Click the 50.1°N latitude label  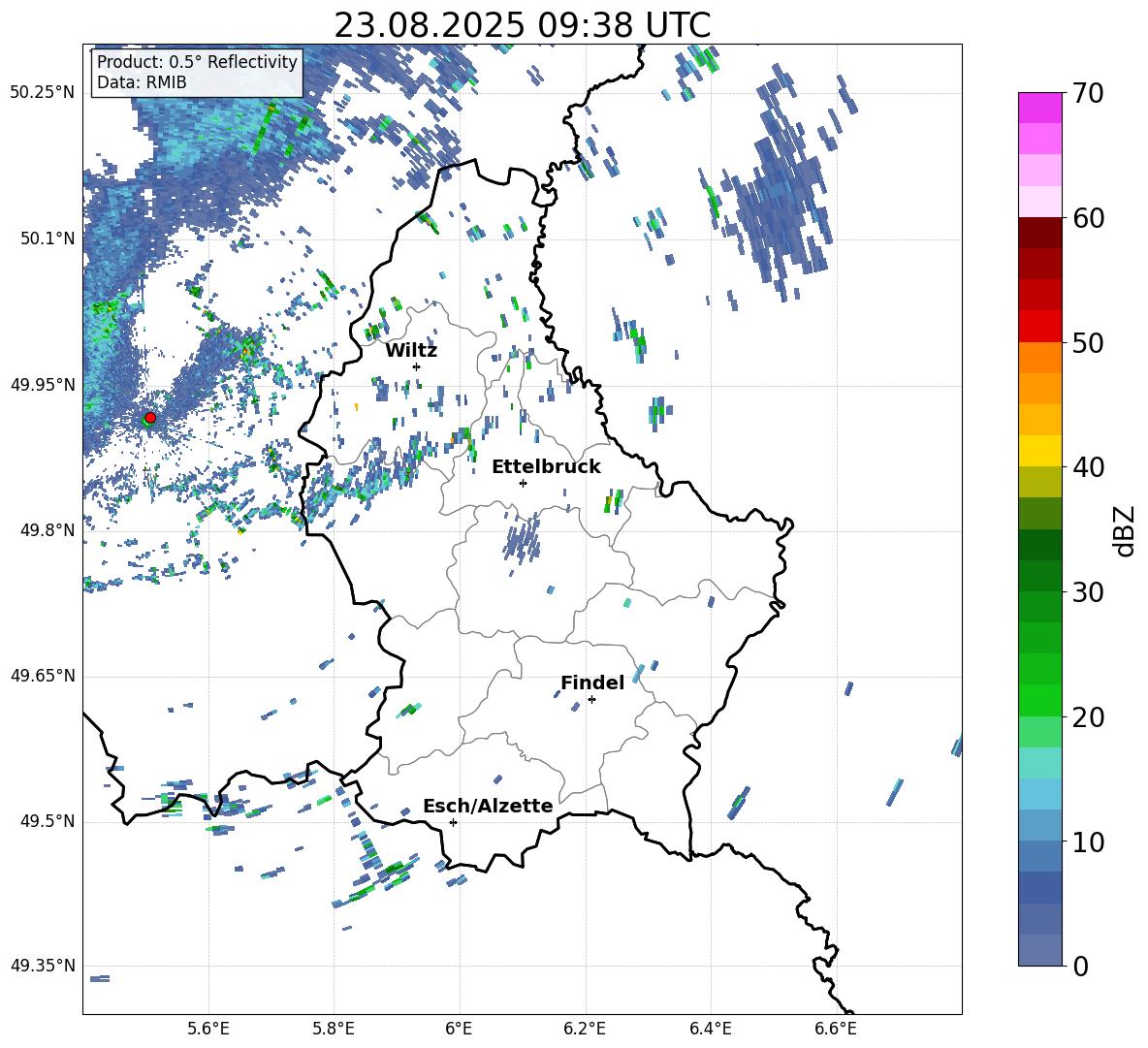48,238
